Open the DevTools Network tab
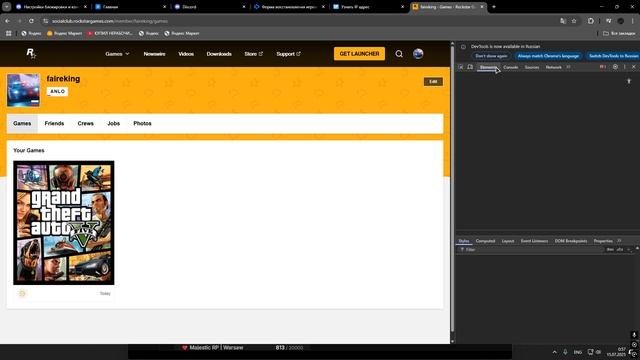Image resolution: width=640 pixels, height=360 pixels. (553, 67)
